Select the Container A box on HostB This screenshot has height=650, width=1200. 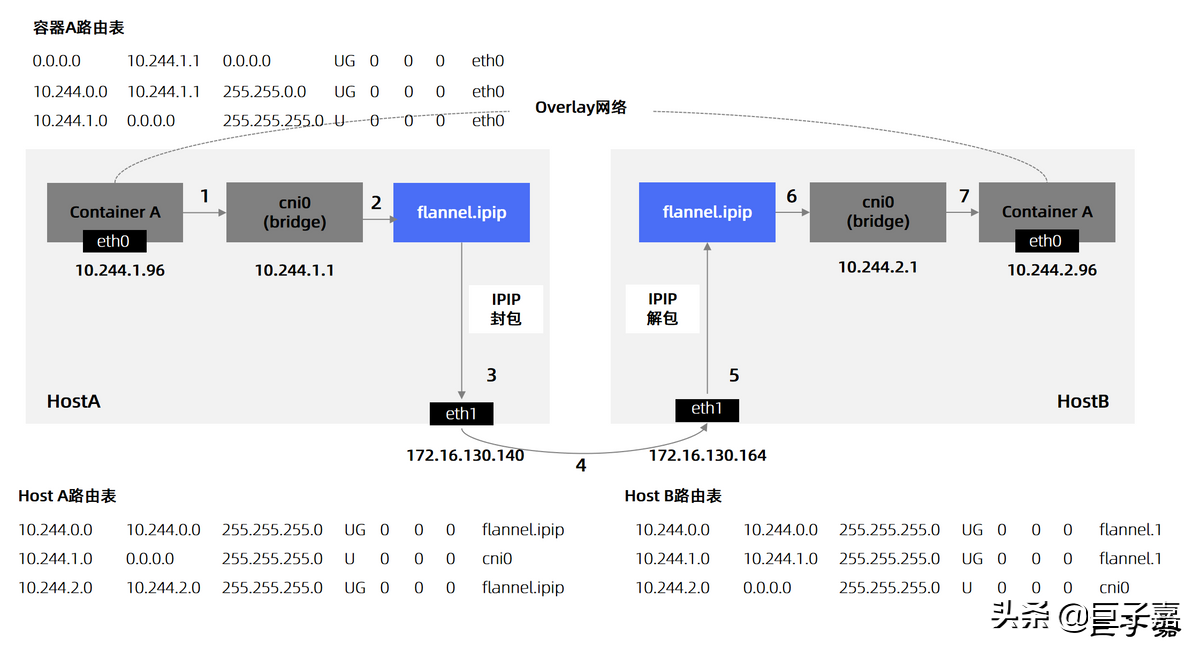pyautogui.click(x=1047, y=212)
